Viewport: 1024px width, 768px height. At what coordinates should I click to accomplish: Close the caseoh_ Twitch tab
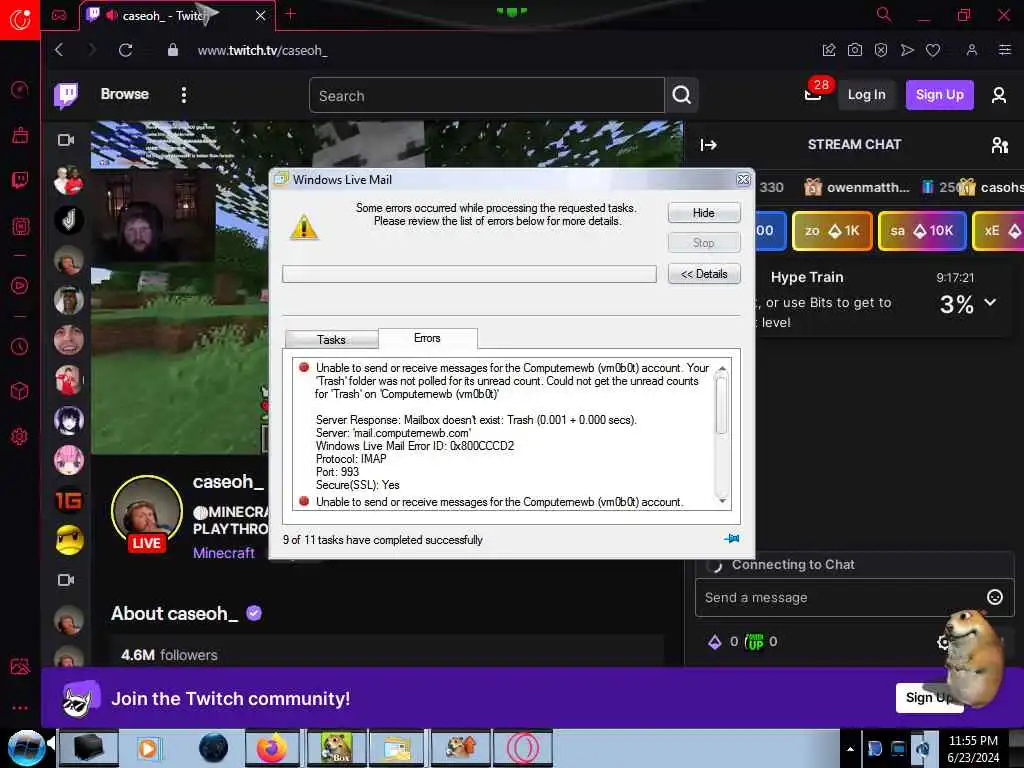(261, 15)
